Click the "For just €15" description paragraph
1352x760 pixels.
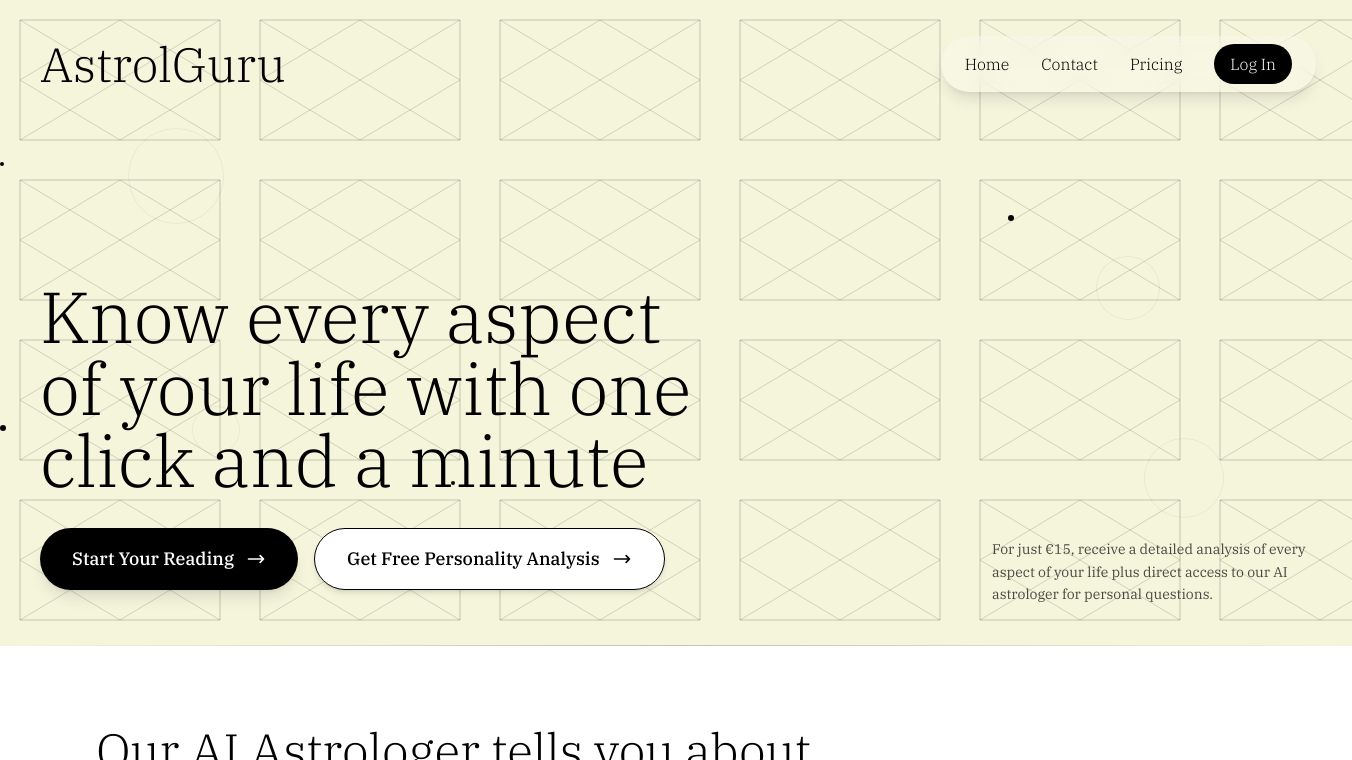pyautogui.click(x=1149, y=571)
